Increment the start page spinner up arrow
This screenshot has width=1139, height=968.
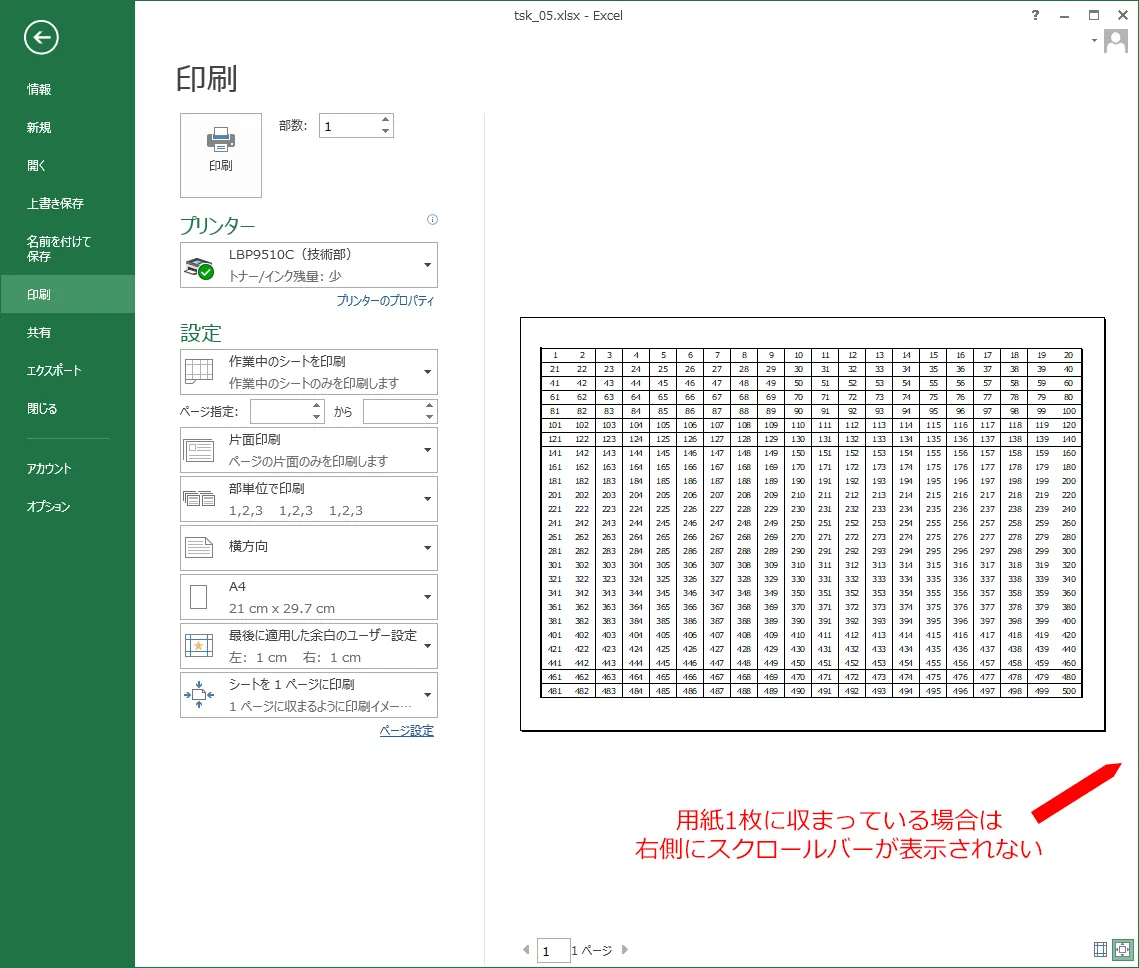click(317, 406)
